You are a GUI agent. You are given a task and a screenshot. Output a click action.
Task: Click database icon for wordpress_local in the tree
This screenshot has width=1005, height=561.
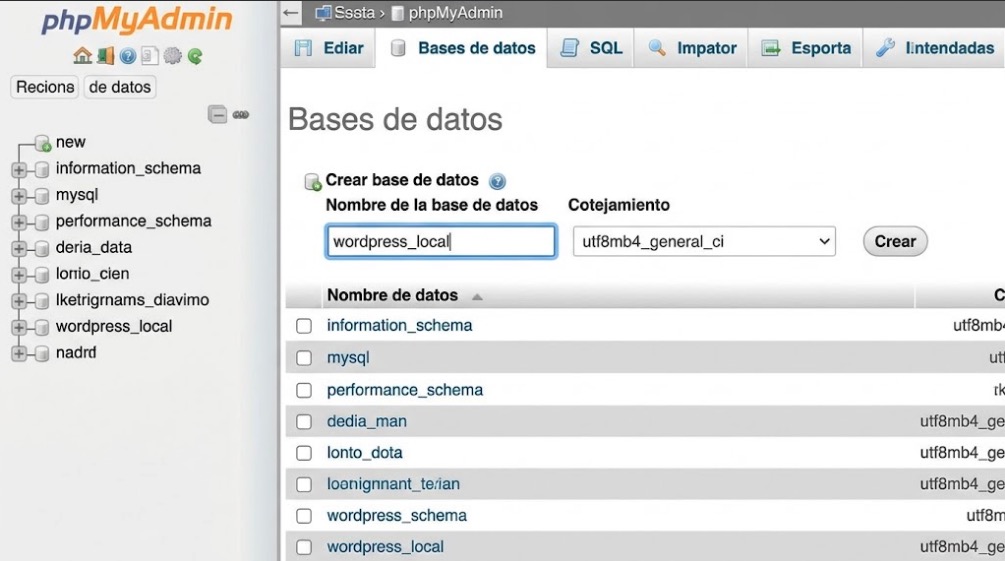(x=42, y=327)
